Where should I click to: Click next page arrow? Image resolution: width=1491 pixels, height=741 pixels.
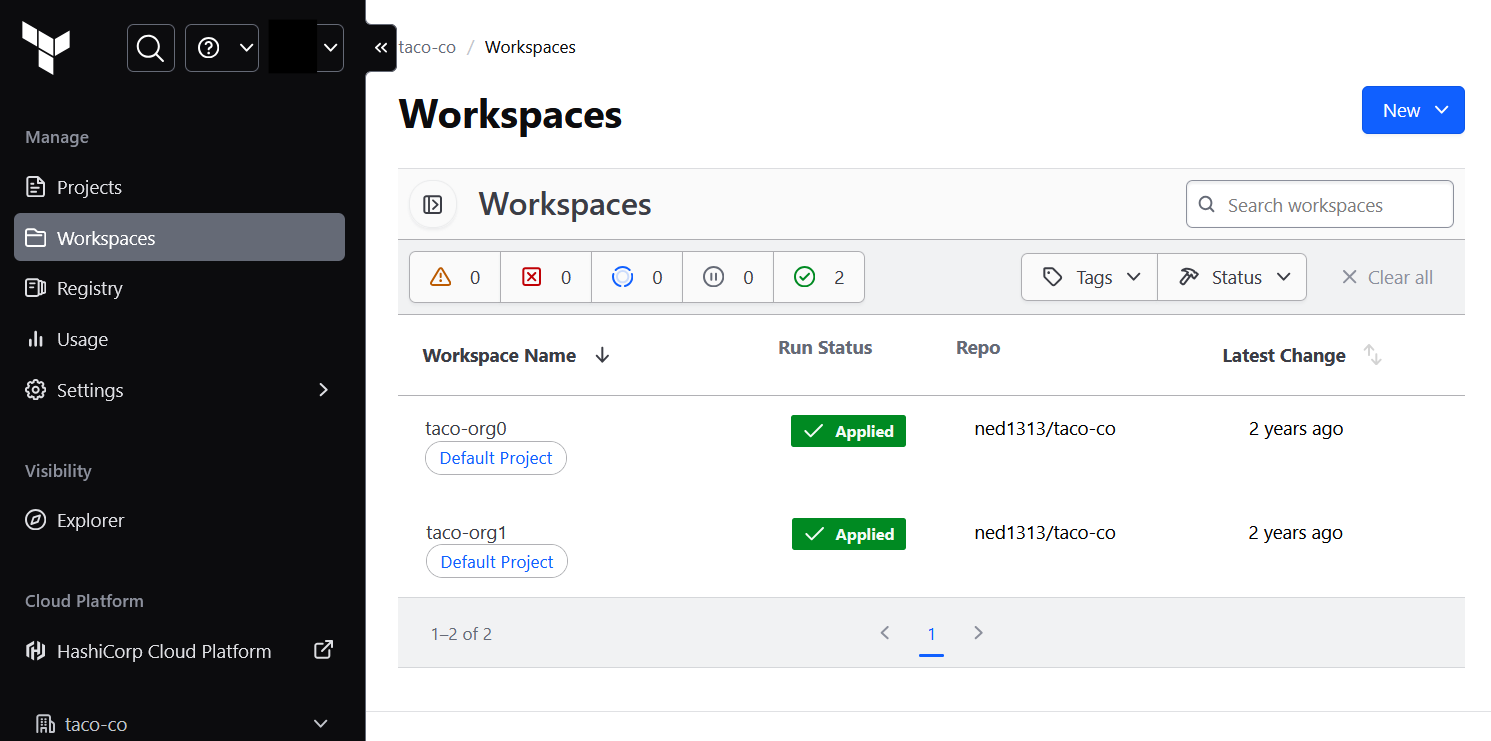pyautogui.click(x=978, y=632)
